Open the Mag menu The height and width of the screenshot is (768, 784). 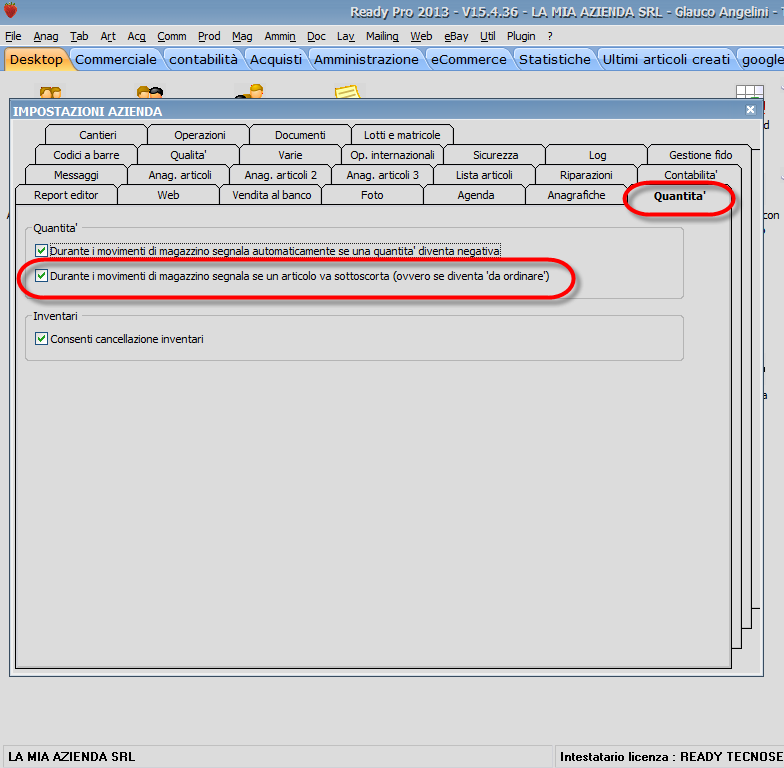242,36
